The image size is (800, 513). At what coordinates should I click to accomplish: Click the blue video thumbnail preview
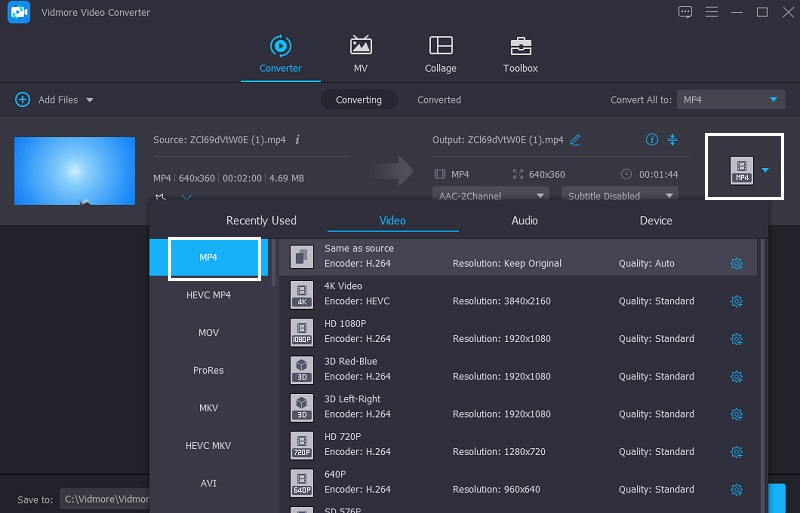tap(74, 171)
